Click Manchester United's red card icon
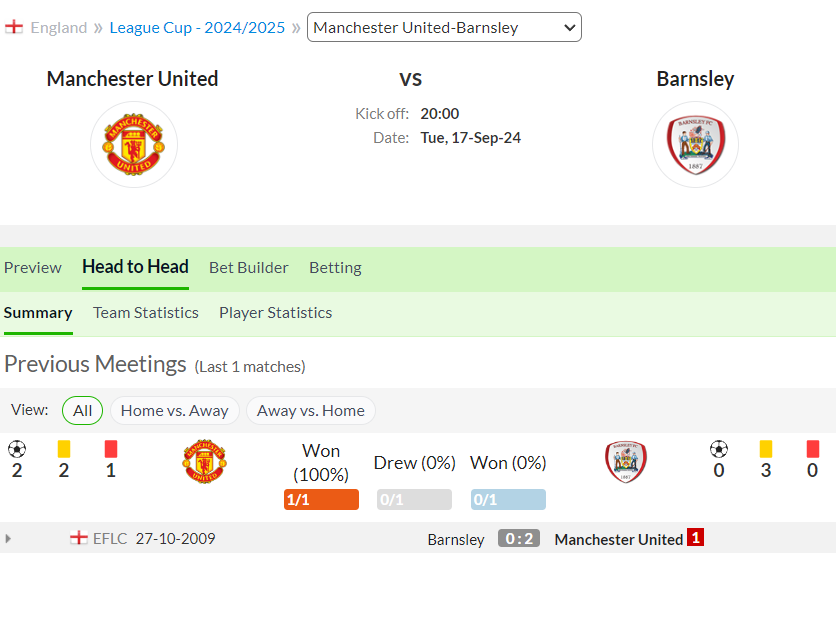 click(x=111, y=449)
